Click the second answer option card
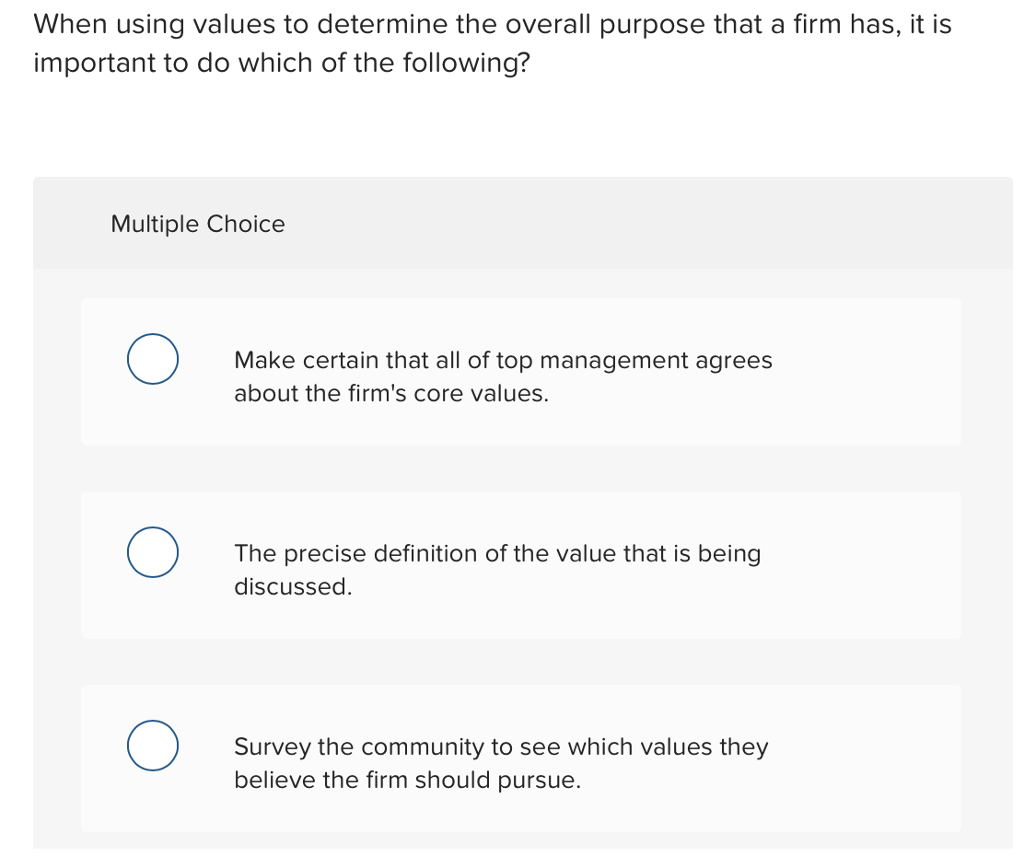Screen dimensions: 1024x856 521,564
